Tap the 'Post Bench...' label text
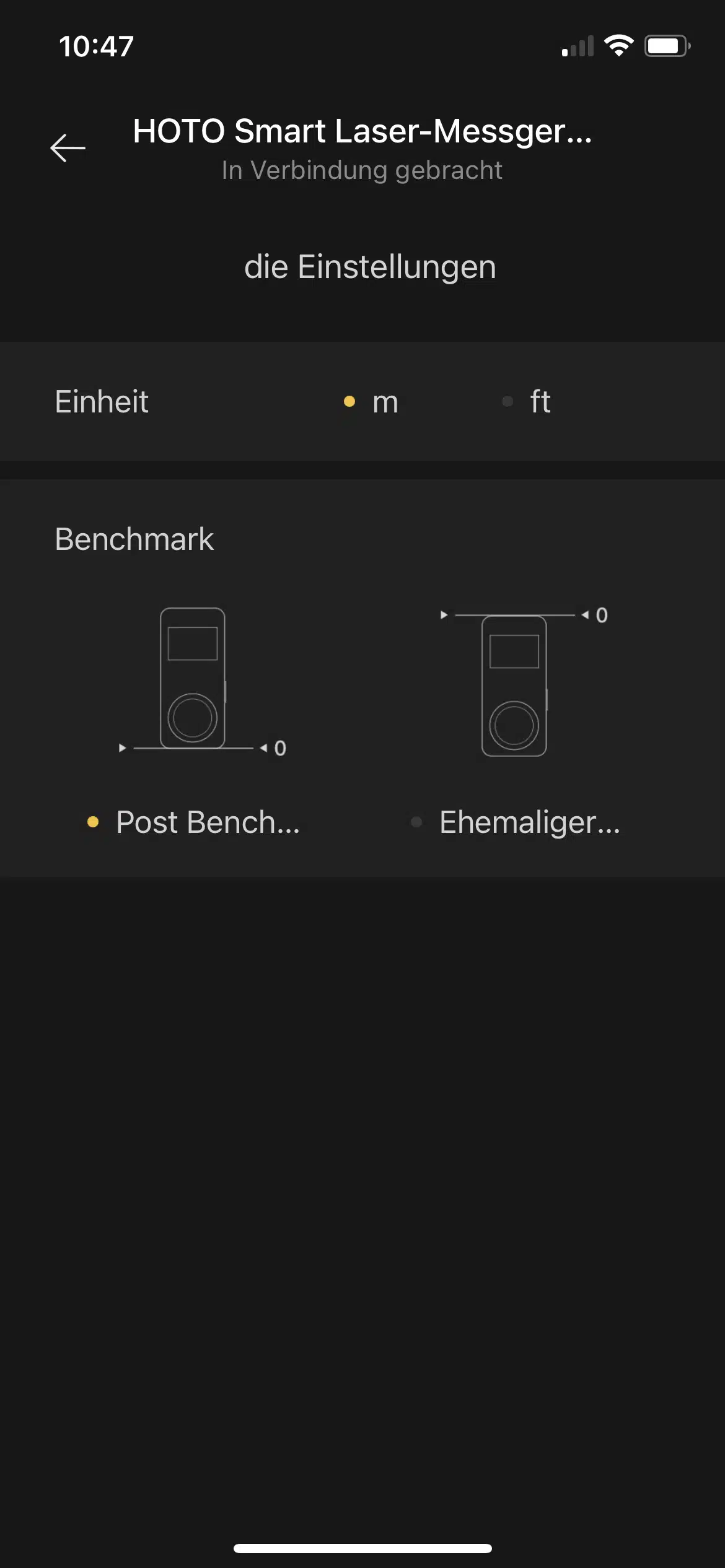The height and width of the screenshot is (1568, 725). pyautogui.click(x=208, y=823)
